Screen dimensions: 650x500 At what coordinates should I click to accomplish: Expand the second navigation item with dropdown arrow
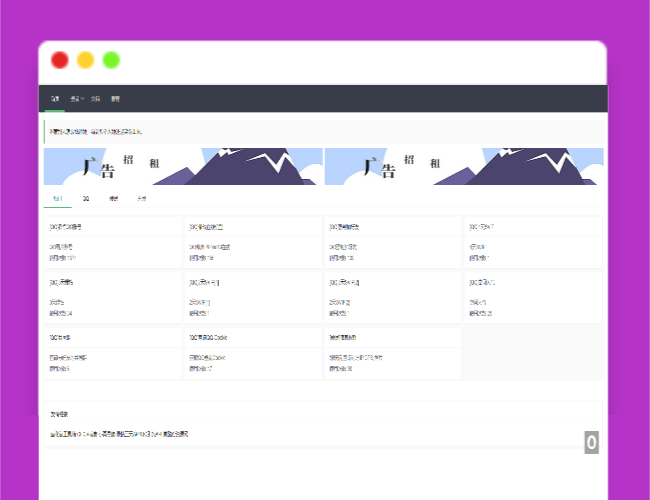(76, 99)
